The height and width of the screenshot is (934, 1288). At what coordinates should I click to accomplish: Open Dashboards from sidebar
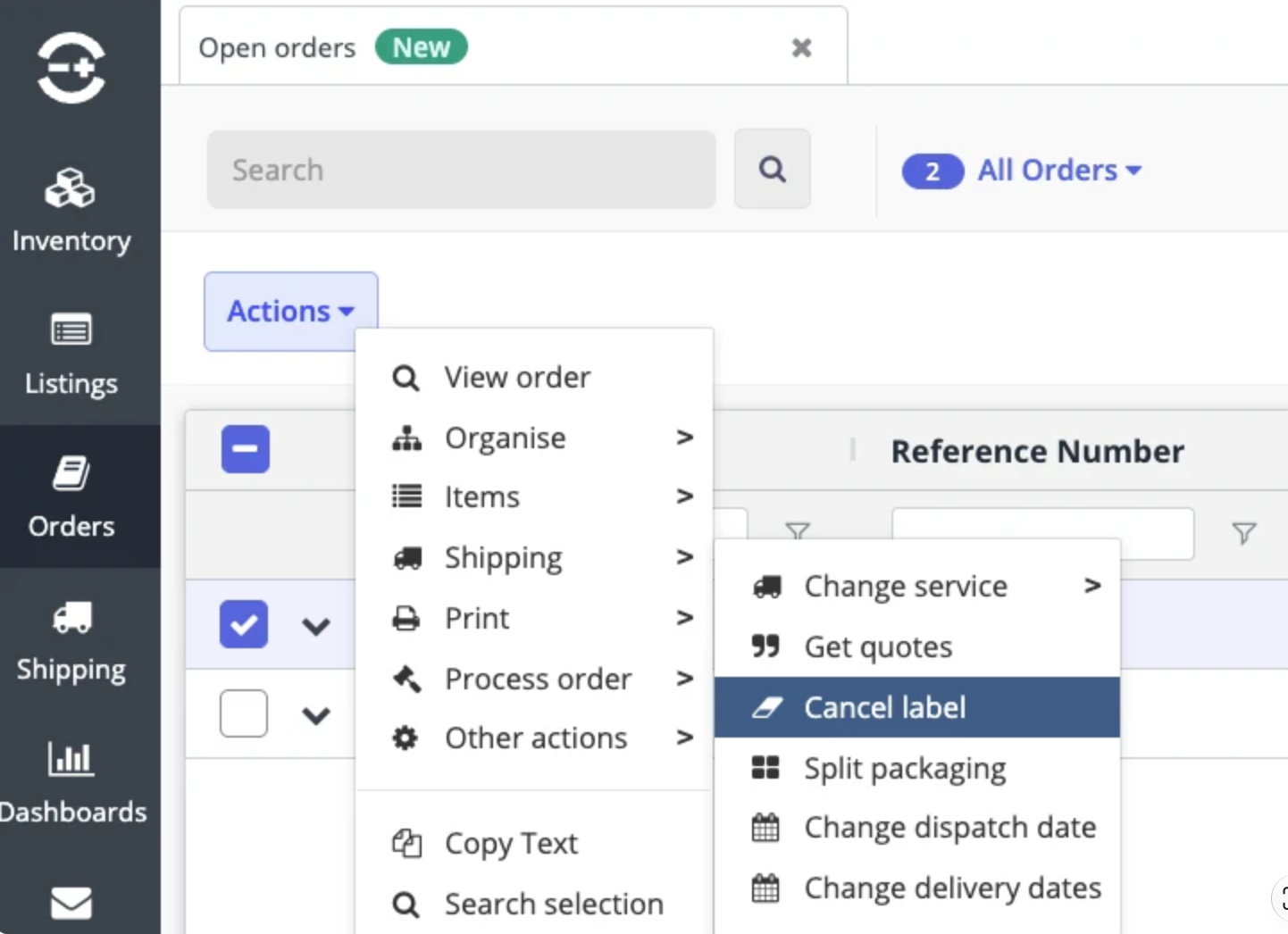(x=71, y=783)
